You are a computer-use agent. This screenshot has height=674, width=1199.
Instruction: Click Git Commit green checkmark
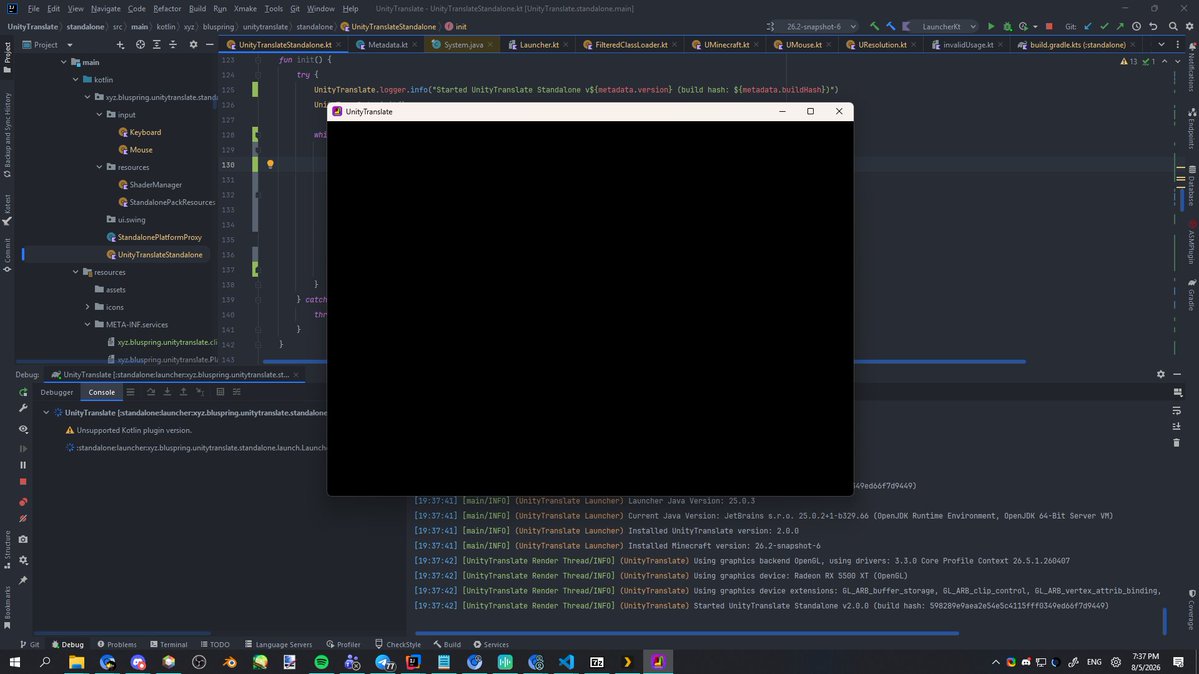pyautogui.click(x=1104, y=26)
